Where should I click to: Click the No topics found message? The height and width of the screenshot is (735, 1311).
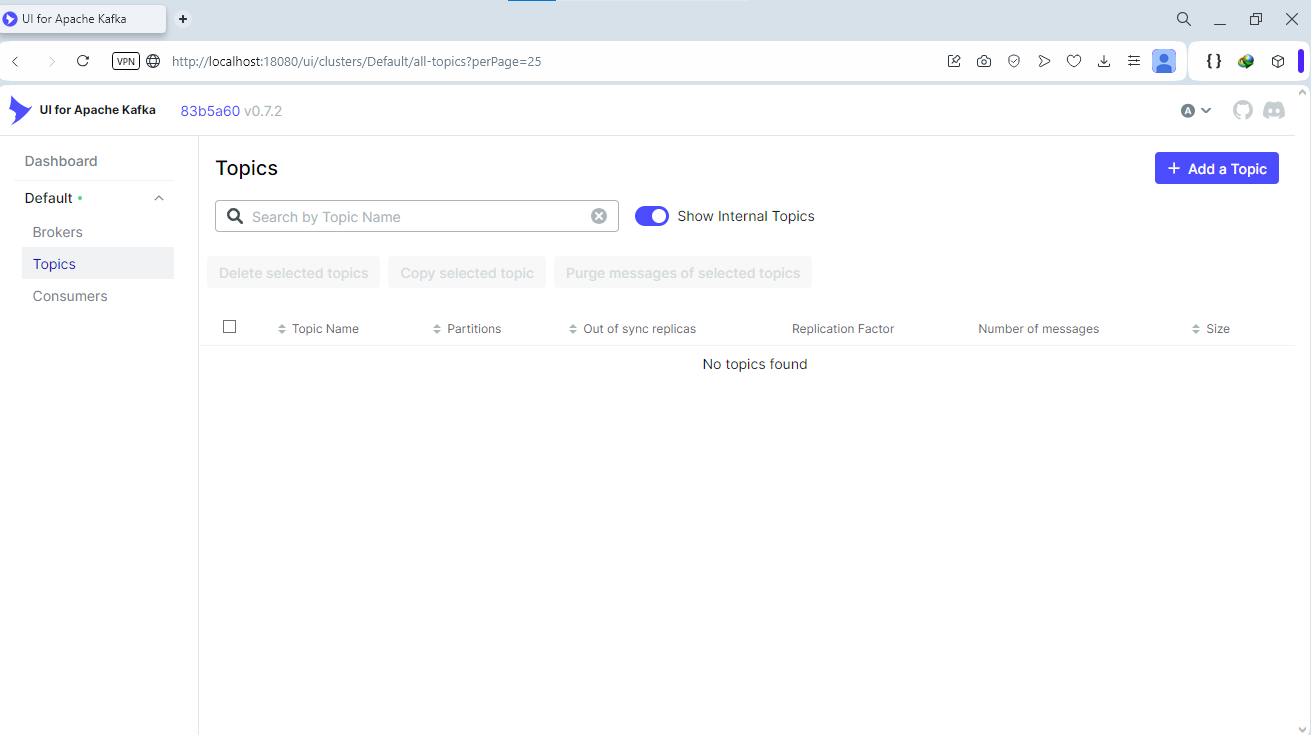click(755, 364)
